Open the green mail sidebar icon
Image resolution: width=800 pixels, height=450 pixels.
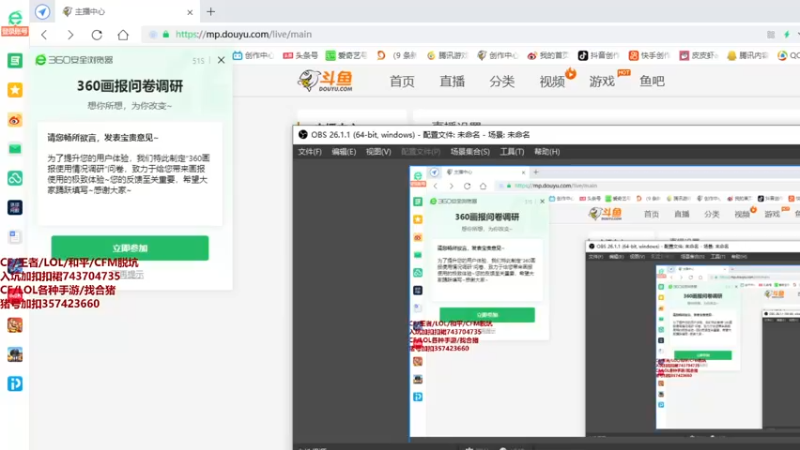click(15, 149)
